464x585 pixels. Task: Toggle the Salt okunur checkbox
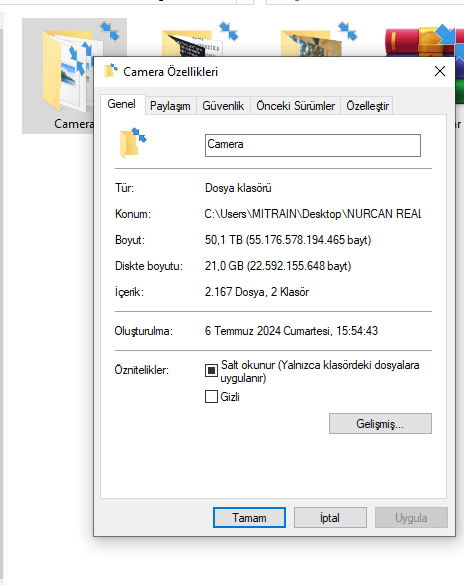(x=211, y=370)
